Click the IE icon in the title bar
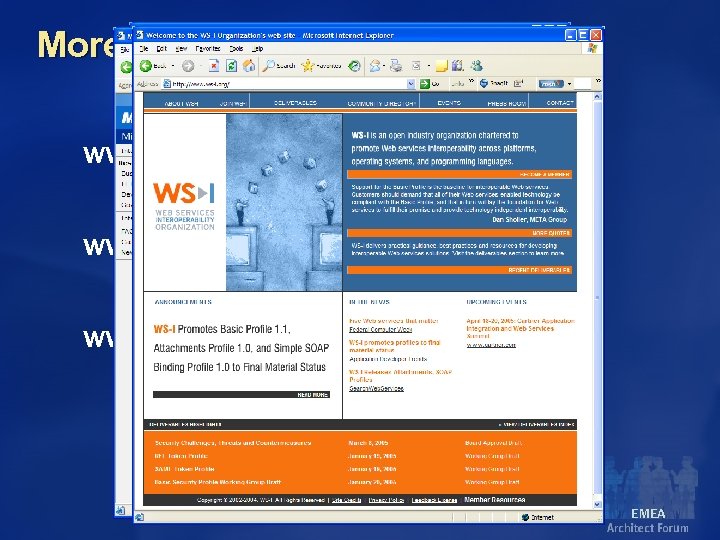 pyautogui.click(x=140, y=35)
